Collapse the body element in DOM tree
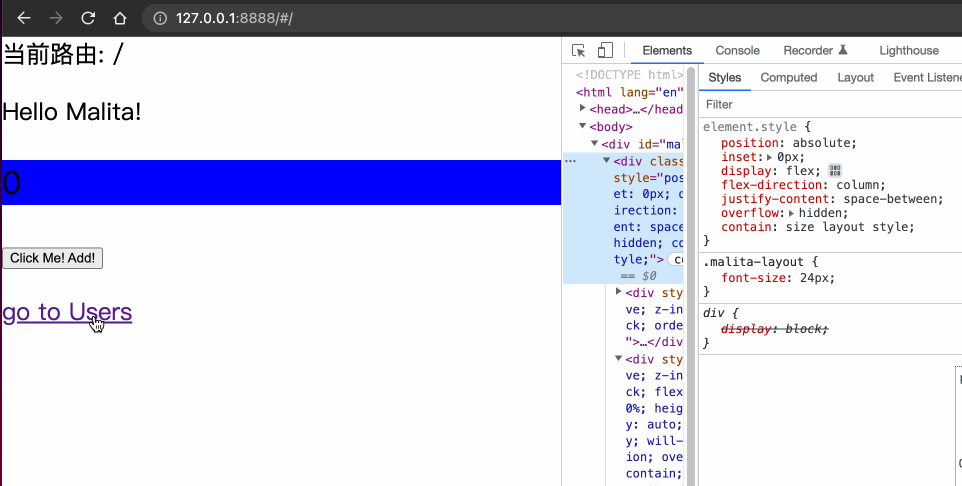The width and height of the screenshot is (962, 486). [x=582, y=126]
